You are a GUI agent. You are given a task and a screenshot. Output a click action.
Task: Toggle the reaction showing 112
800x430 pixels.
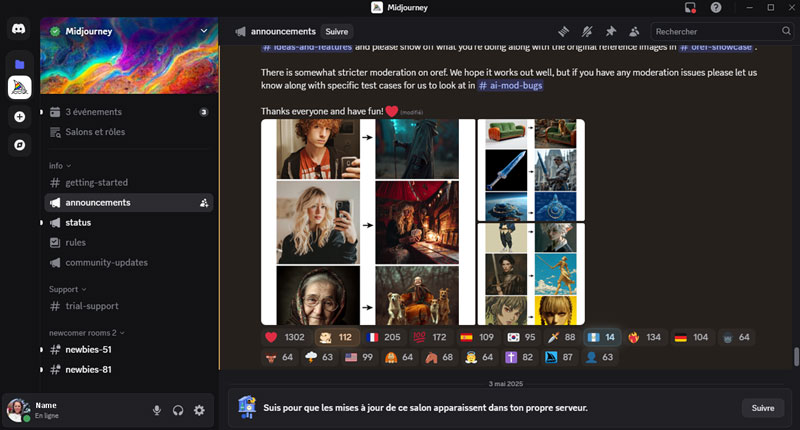point(337,337)
